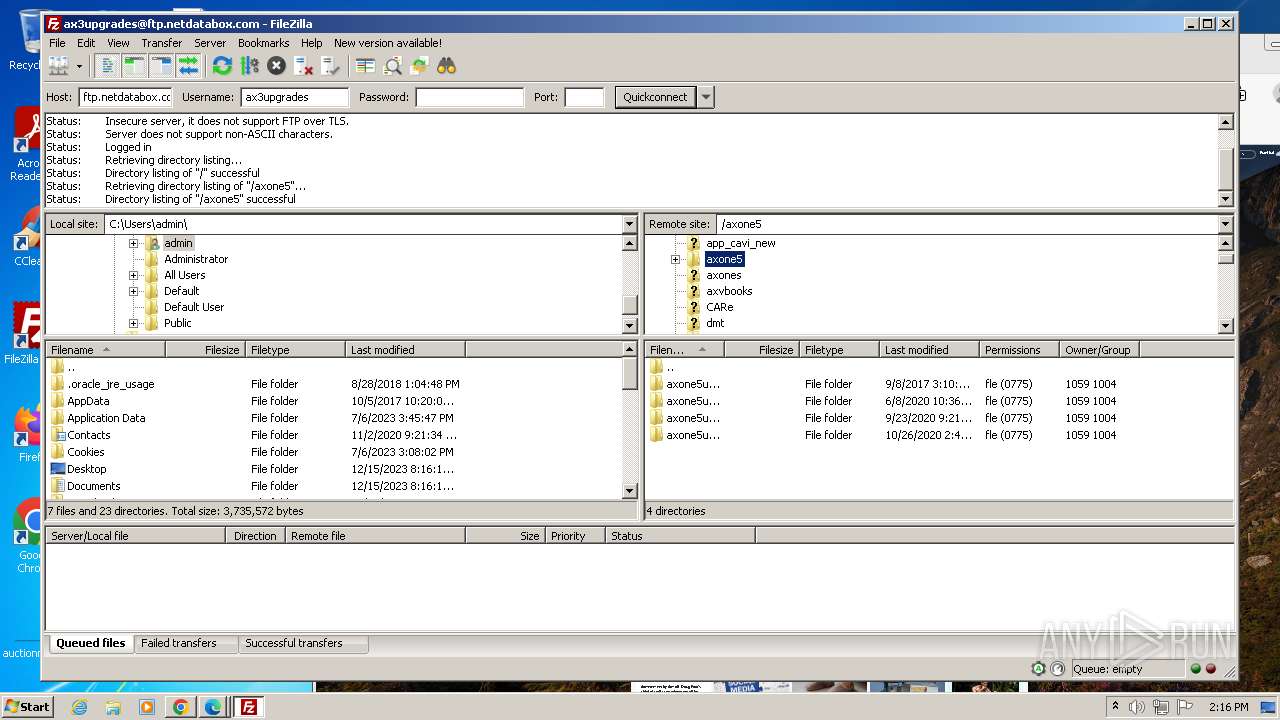Click the Port input field
The height and width of the screenshot is (720, 1280).
pyautogui.click(x=584, y=97)
